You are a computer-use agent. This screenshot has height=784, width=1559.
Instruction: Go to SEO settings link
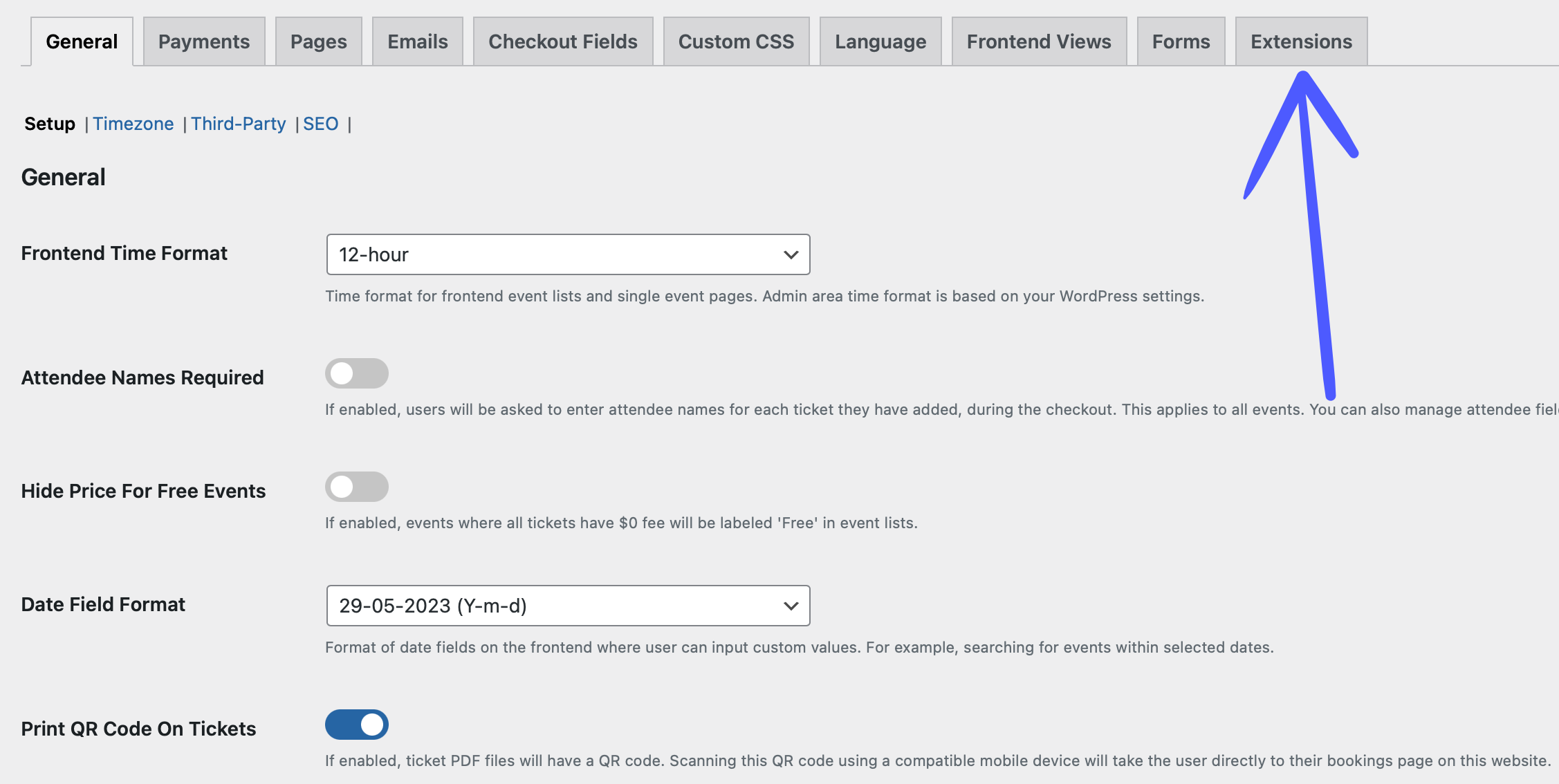pos(320,124)
